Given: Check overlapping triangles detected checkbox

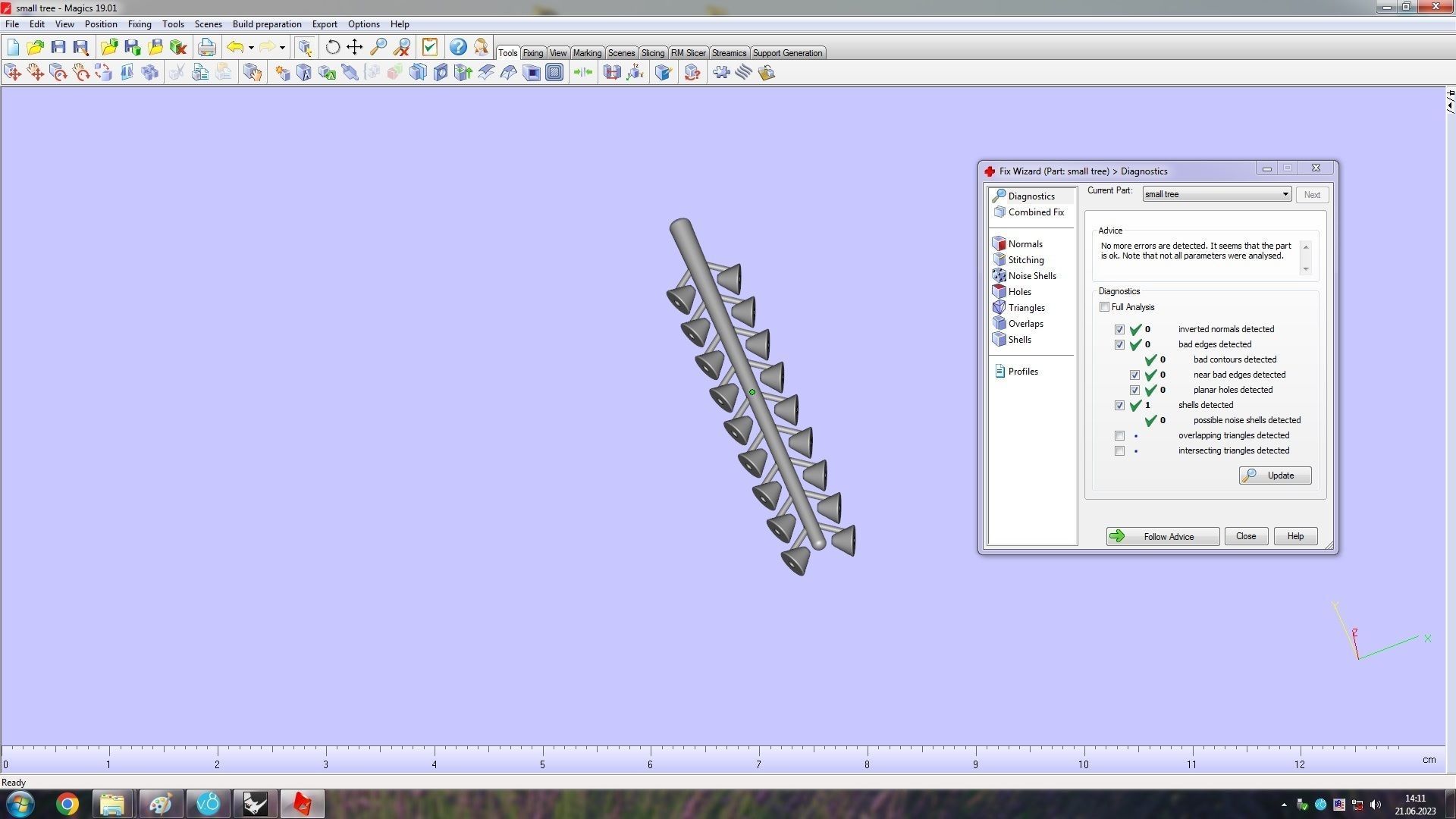Looking at the screenshot, I should click(1119, 436).
